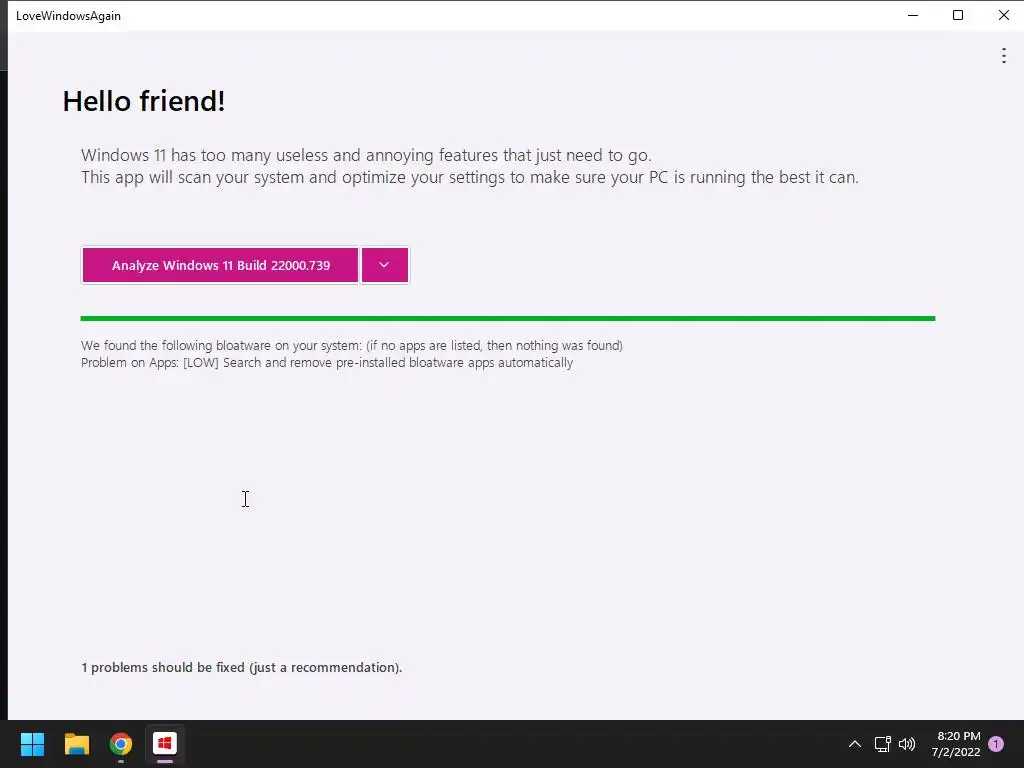This screenshot has width=1024, height=768.
Task: Show hidden system tray icons chevron
Action: tap(854, 744)
